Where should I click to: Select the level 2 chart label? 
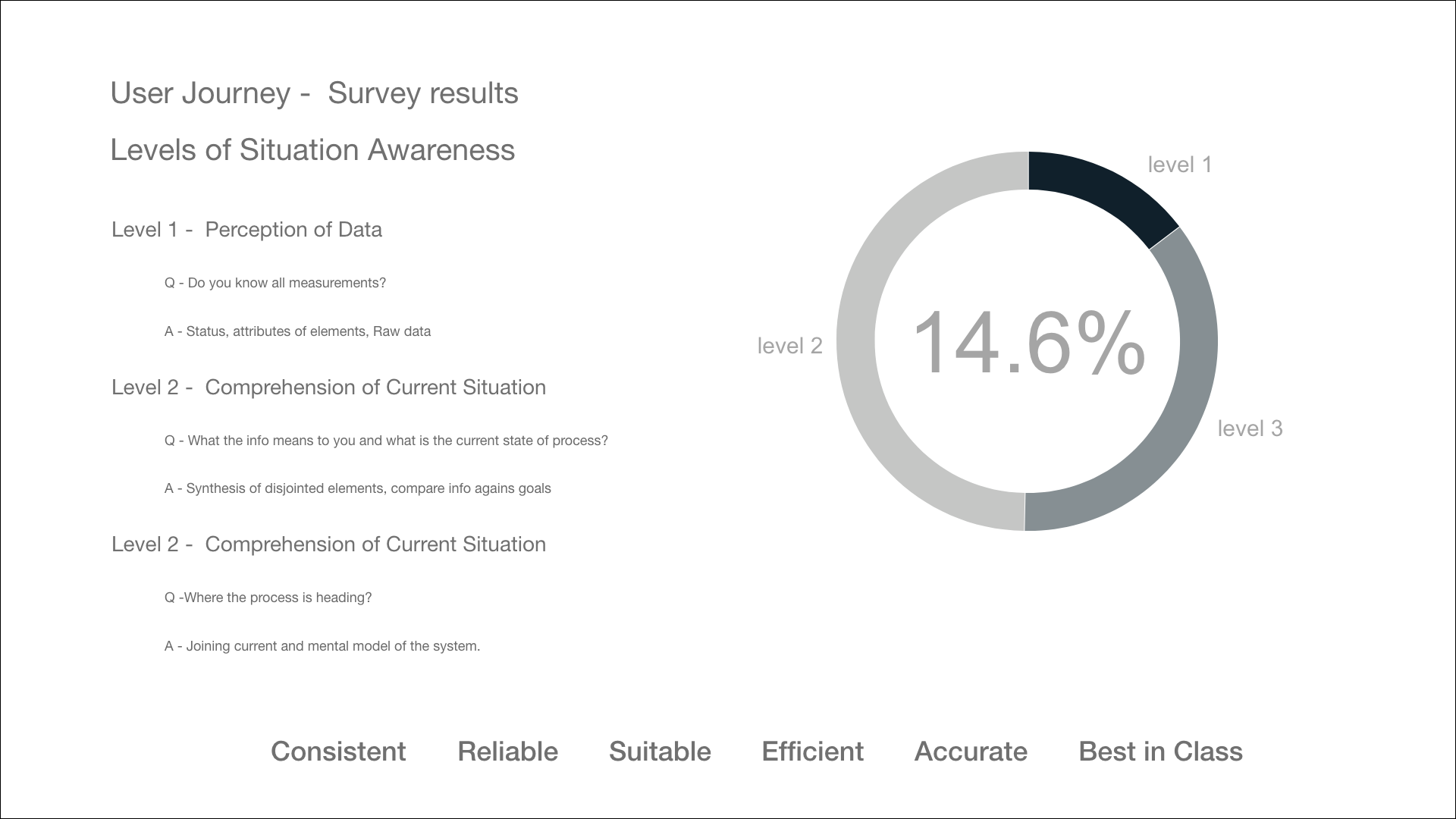click(x=789, y=346)
